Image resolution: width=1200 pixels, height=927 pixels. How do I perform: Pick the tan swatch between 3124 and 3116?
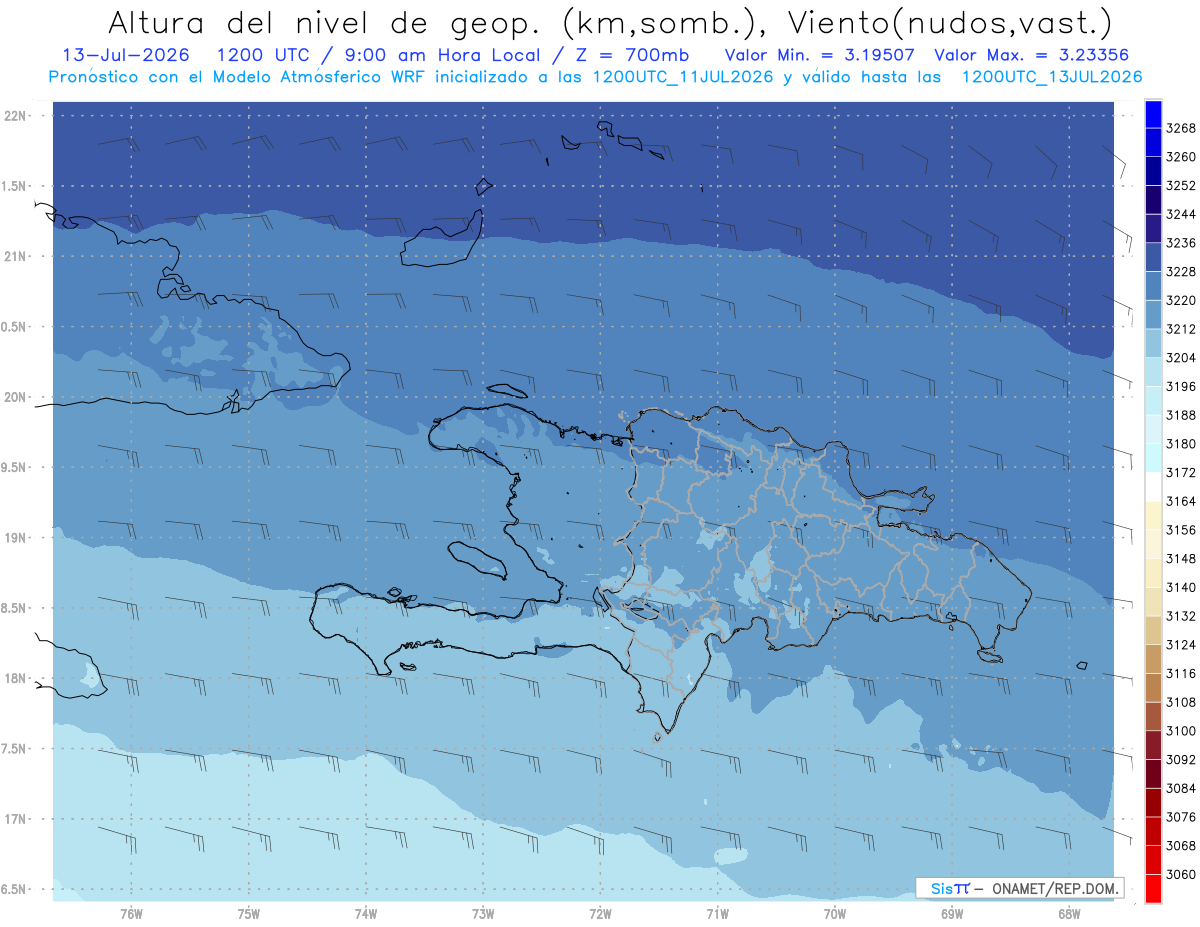[1153, 658]
